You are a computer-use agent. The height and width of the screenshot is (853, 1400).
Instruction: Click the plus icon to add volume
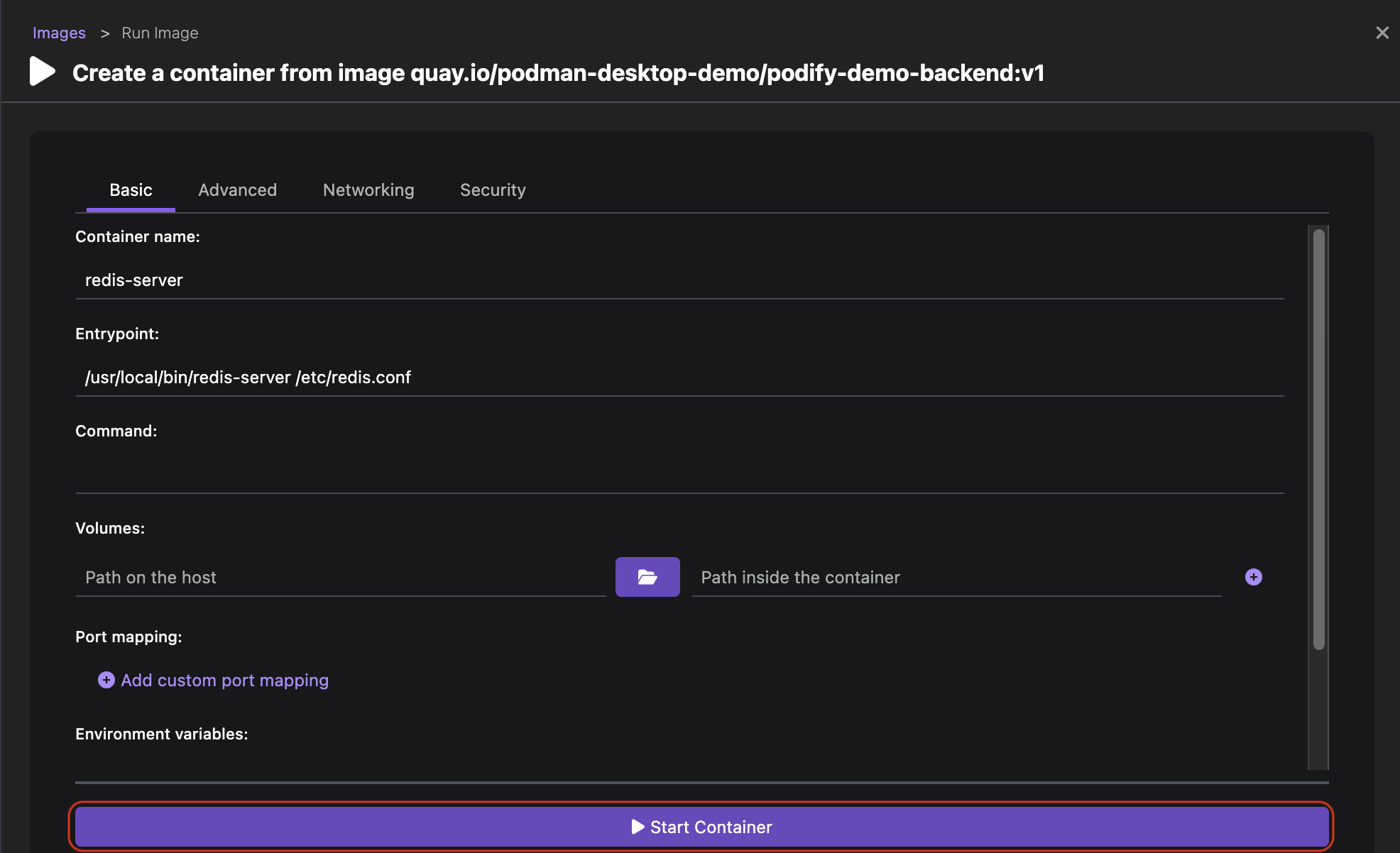coord(1253,577)
